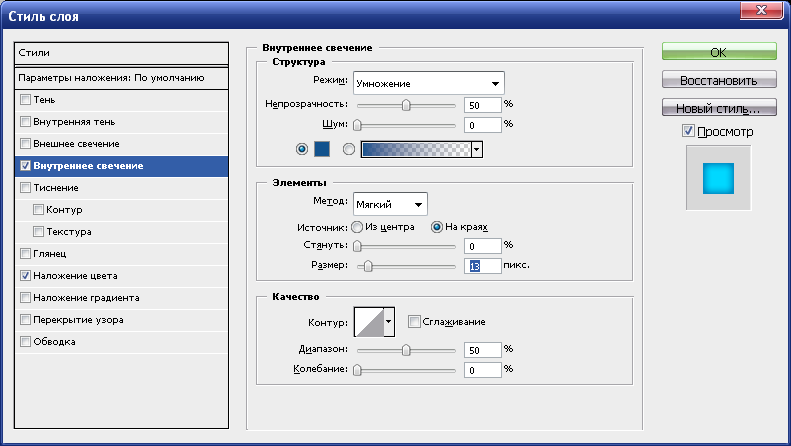Click the Диапазон value field
Screen dimensions: 791x446
tap(483, 350)
